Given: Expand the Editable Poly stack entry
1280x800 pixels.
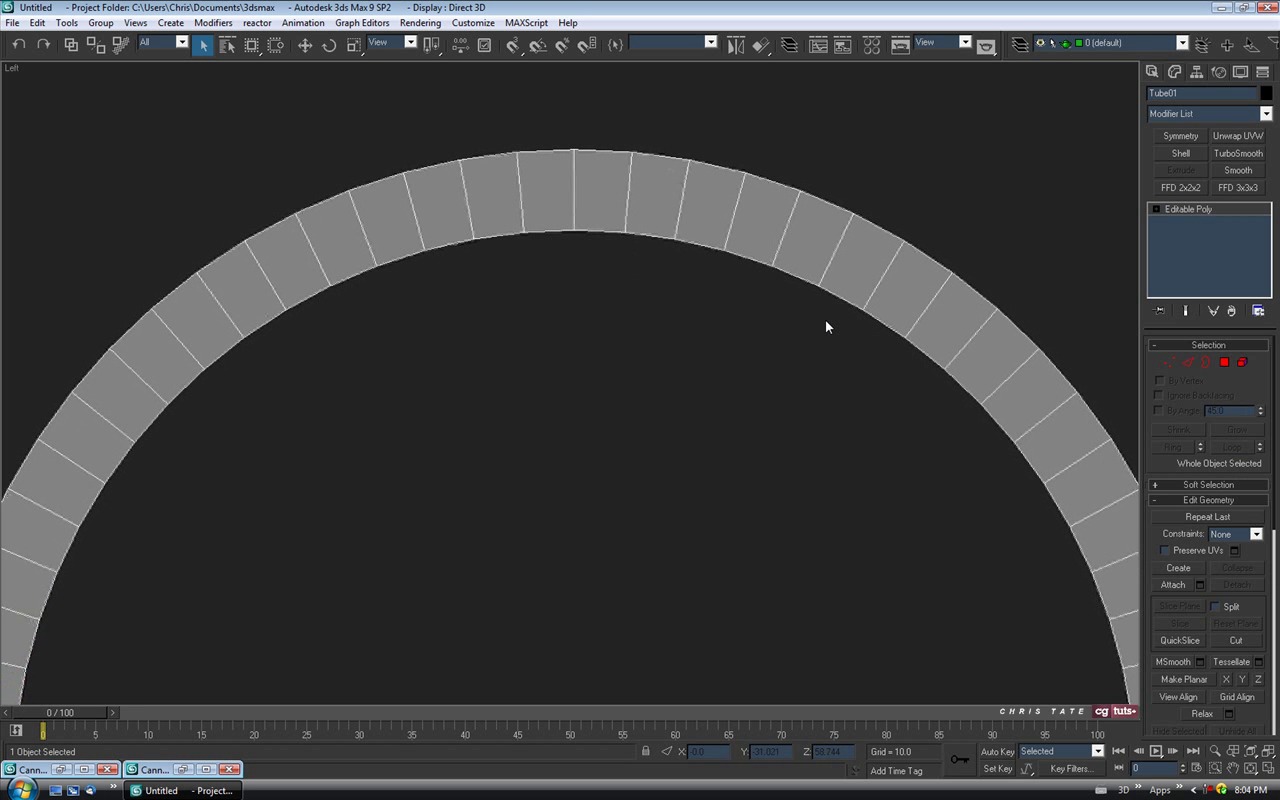Looking at the screenshot, I should point(1156,209).
